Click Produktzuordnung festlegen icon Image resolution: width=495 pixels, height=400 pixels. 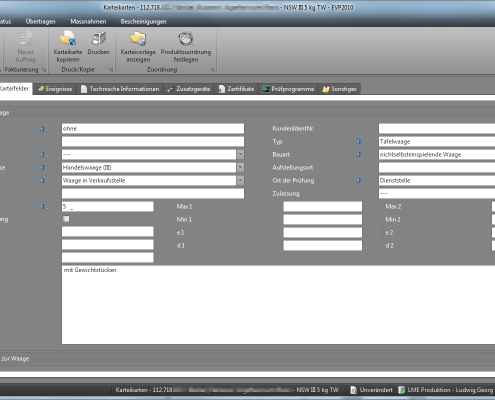click(186, 39)
